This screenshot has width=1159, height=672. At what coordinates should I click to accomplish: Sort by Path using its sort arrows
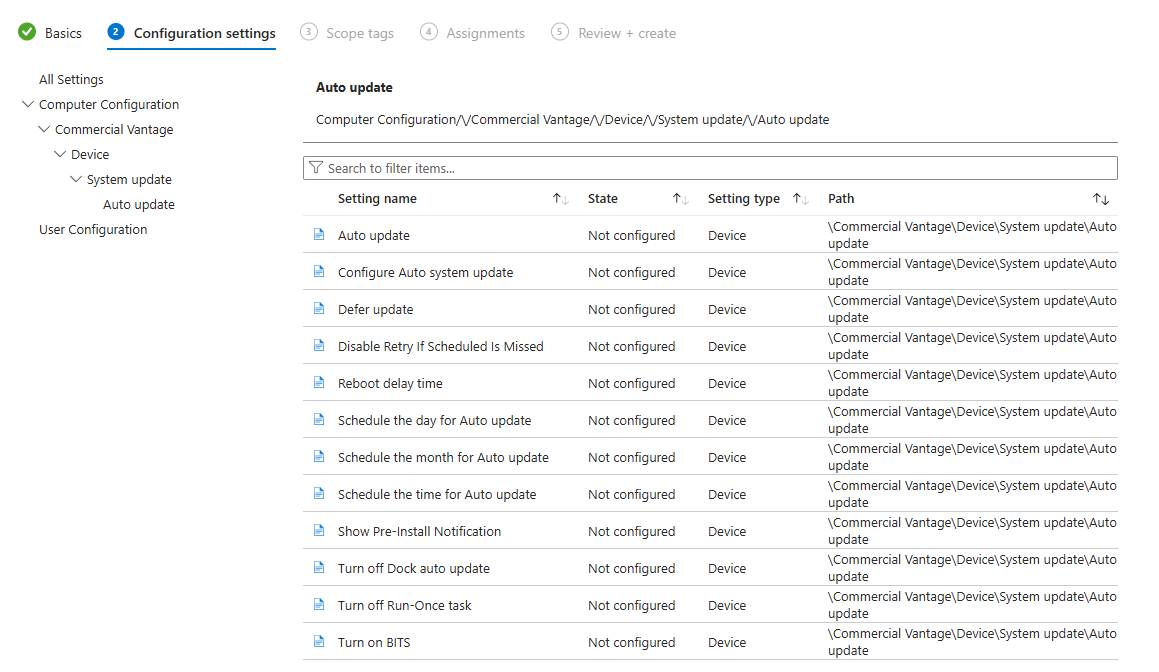pos(1101,199)
